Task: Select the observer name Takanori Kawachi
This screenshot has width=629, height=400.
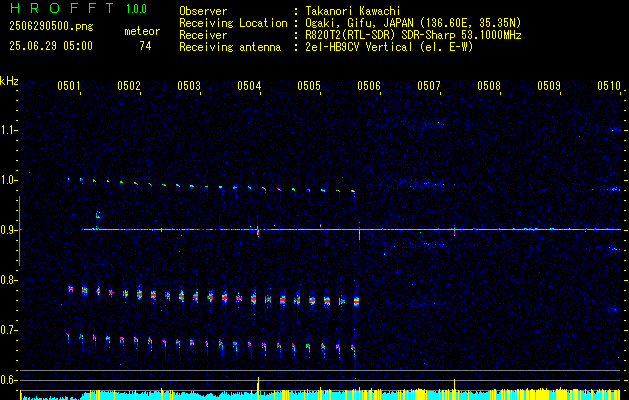Action: [x=353, y=11]
